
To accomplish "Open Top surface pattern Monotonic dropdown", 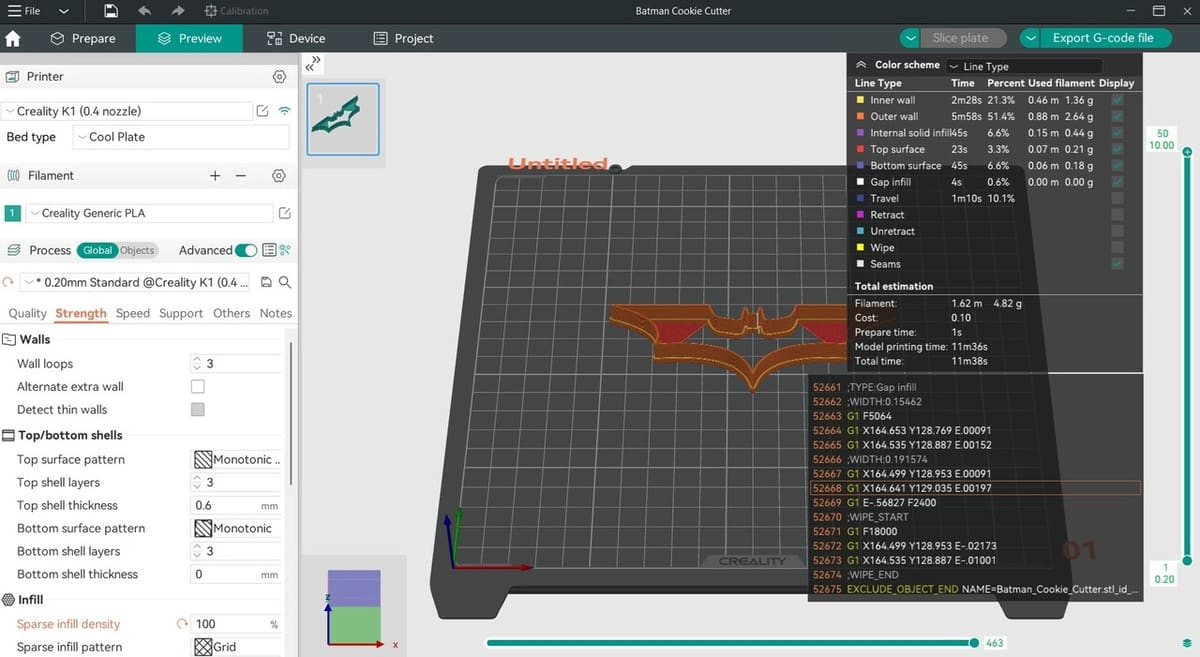I will [x=236, y=460].
